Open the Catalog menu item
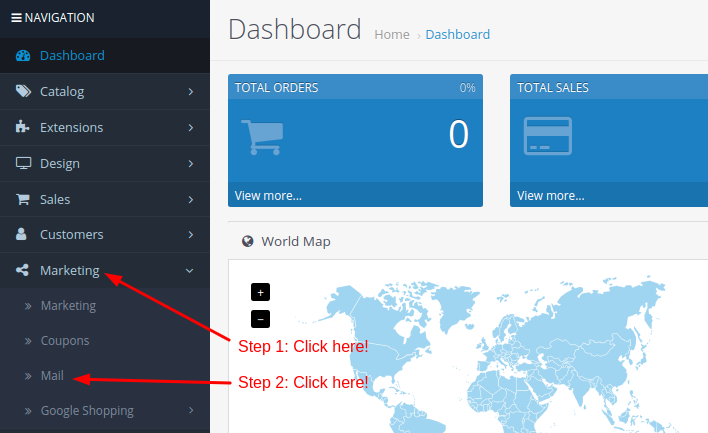 click(x=105, y=92)
